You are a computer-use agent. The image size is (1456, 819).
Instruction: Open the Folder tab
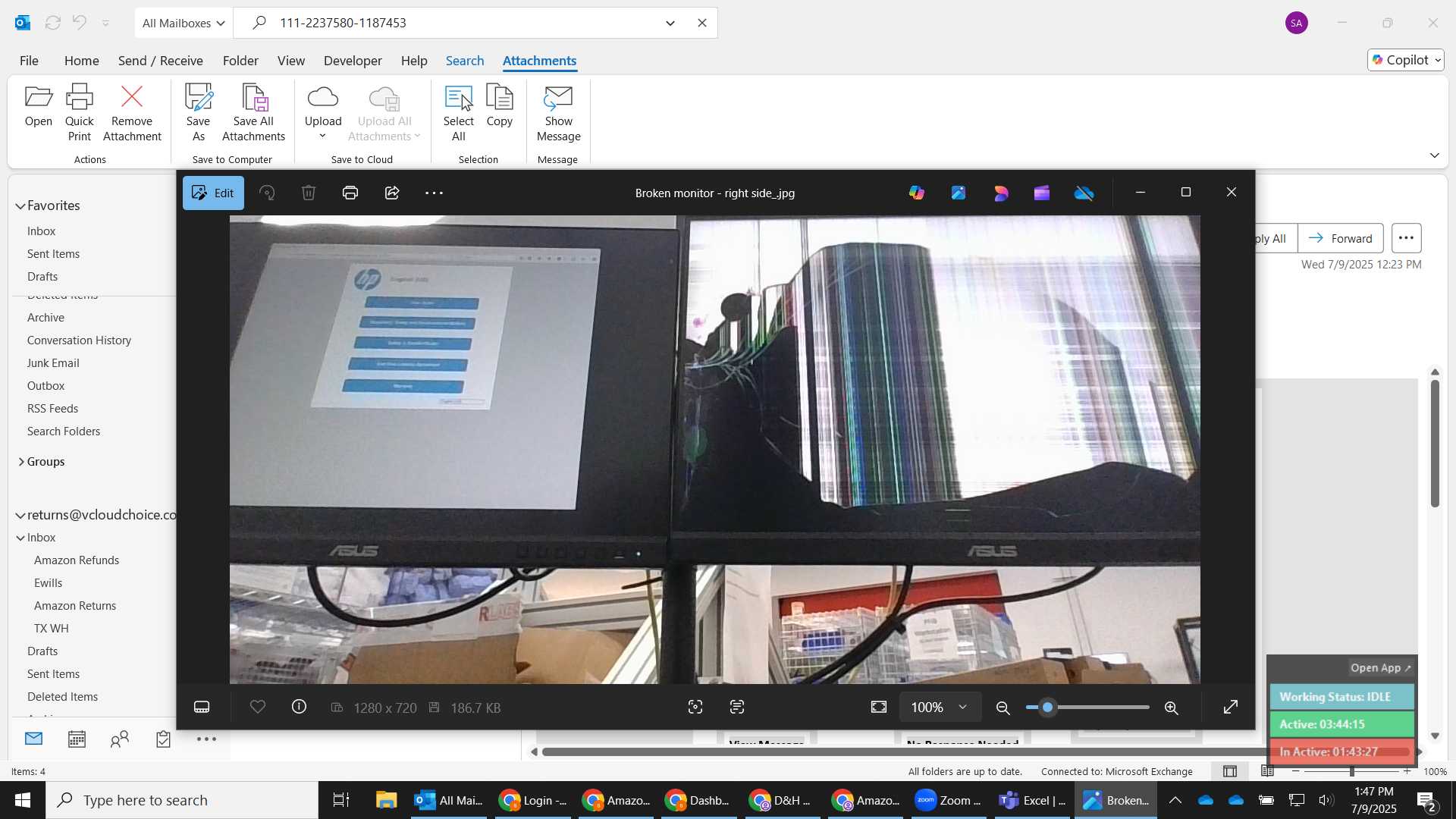240,61
